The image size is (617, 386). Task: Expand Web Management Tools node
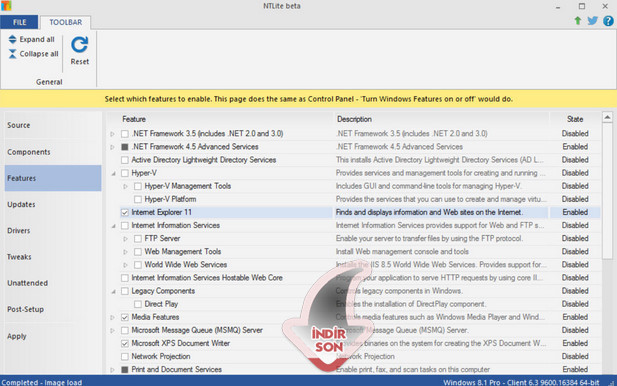point(126,252)
